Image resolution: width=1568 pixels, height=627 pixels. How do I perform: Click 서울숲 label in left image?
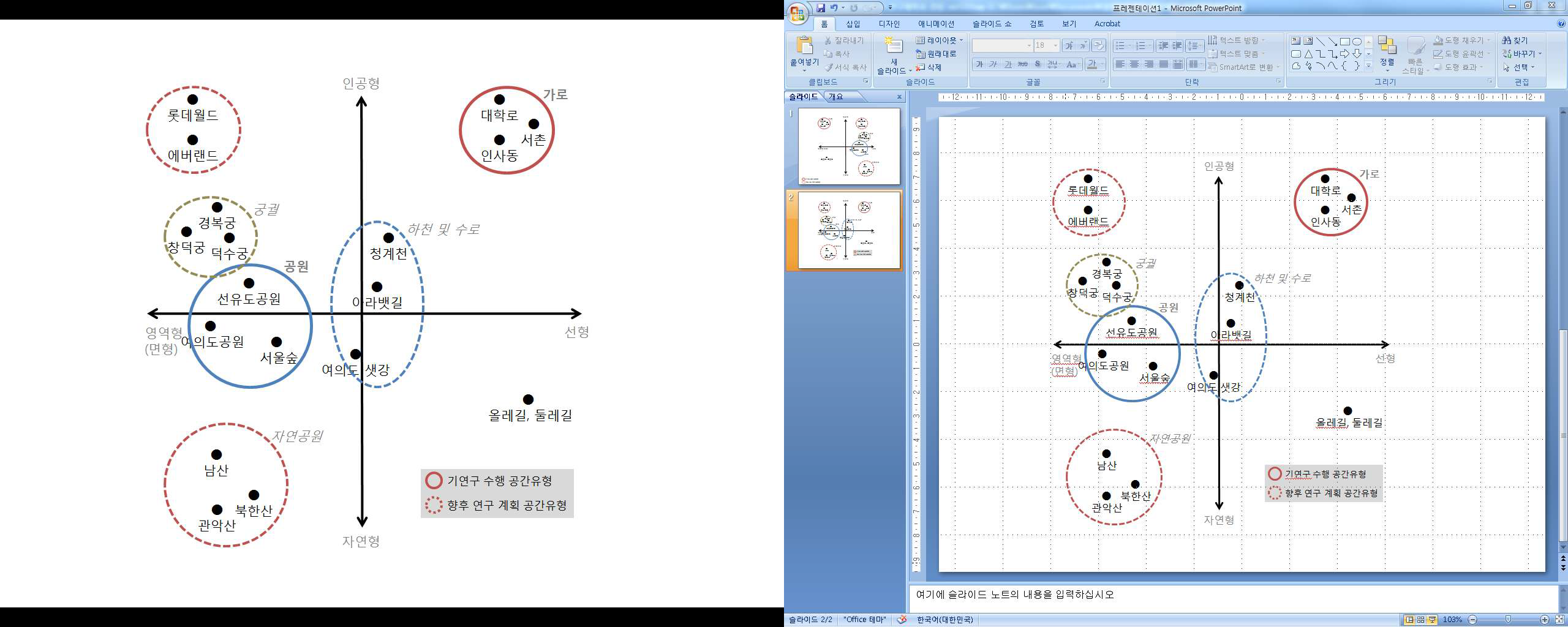(279, 357)
